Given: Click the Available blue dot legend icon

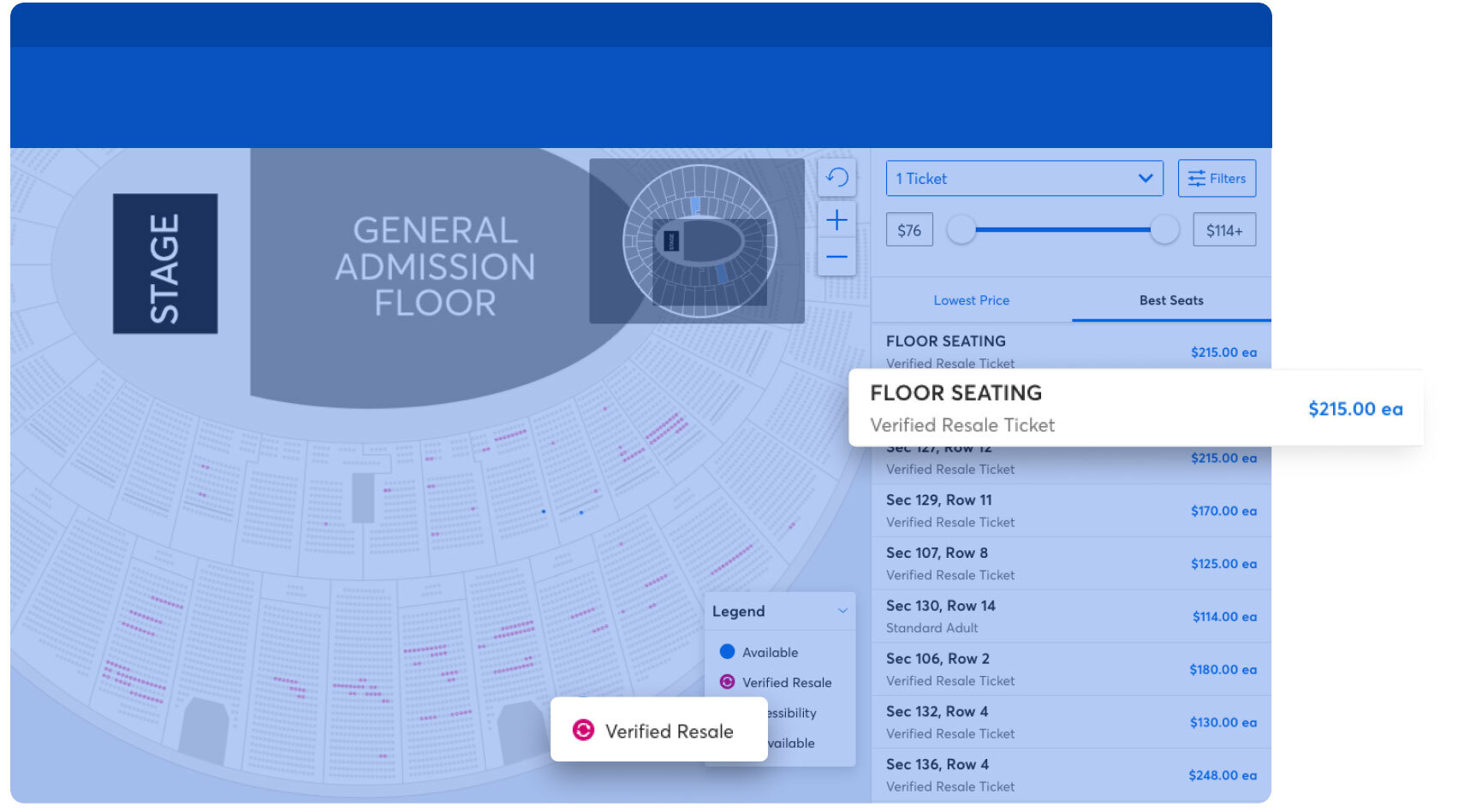Looking at the screenshot, I should coord(727,651).
